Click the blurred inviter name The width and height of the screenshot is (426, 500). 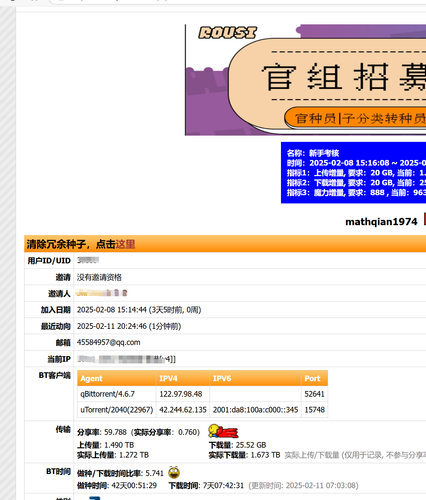pos(102,293)
